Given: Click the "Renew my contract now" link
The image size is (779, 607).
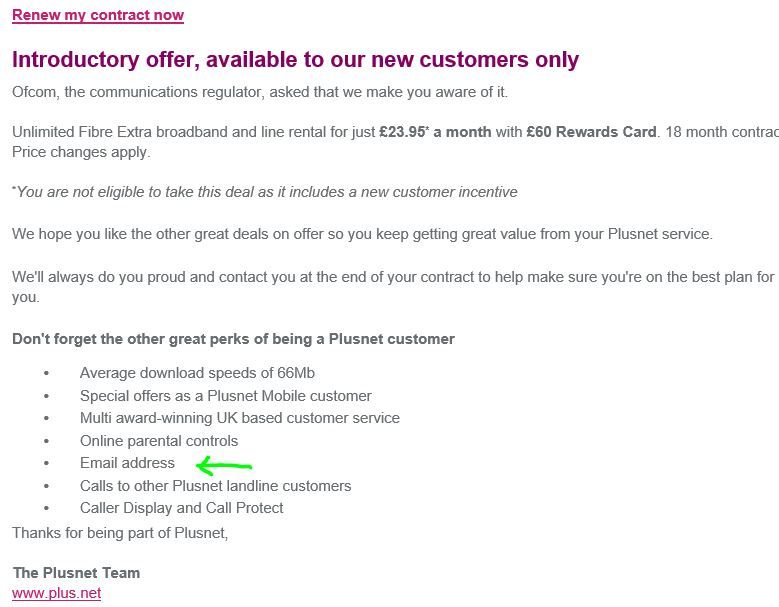Looking at the screenshot, I should tap(98, 15).
